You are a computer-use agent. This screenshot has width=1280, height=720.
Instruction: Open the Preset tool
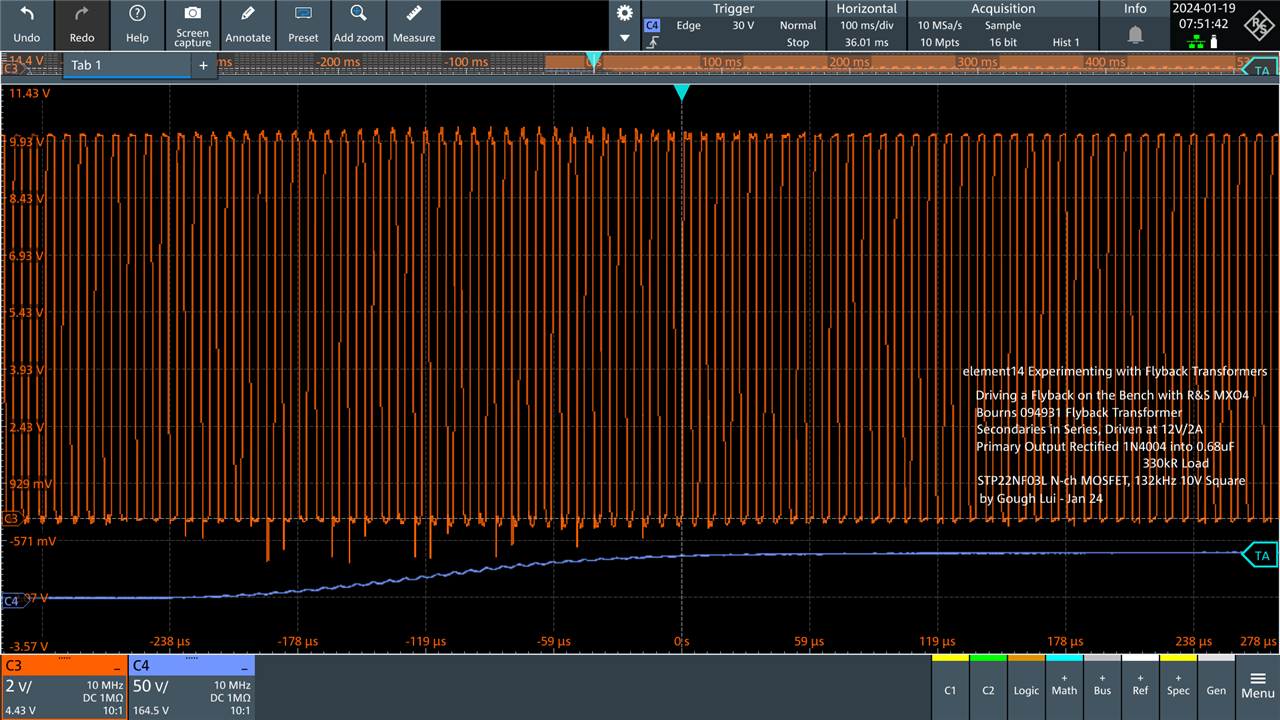coord(303,14)
